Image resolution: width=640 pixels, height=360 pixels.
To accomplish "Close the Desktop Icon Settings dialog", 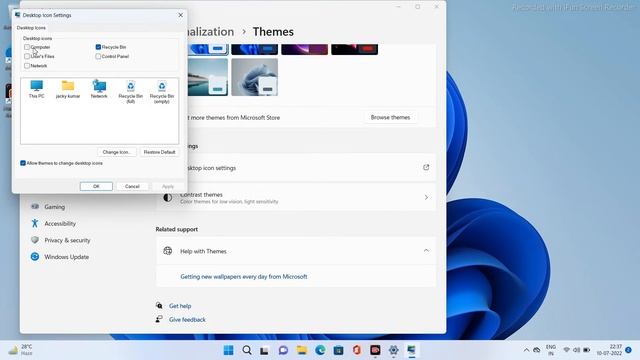I will click(x=181, y=15).
